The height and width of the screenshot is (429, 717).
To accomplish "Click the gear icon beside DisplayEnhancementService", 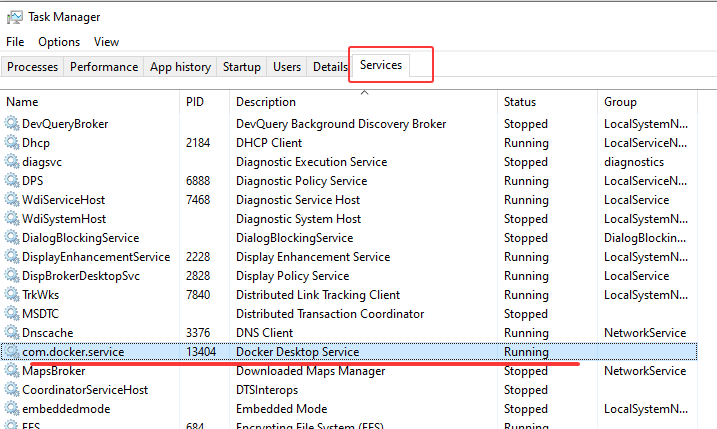I will click(x=12, y=257).
